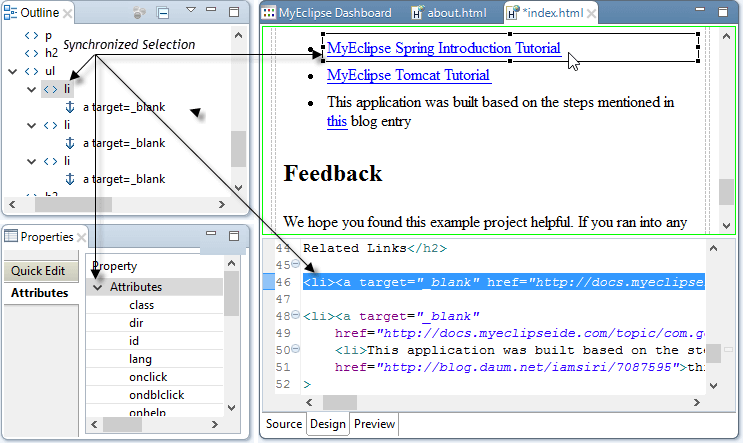The image size is (743, 443).
Task: Click the Outline horizontal scrollbar thumb
Action: click(x=73, y=205)
